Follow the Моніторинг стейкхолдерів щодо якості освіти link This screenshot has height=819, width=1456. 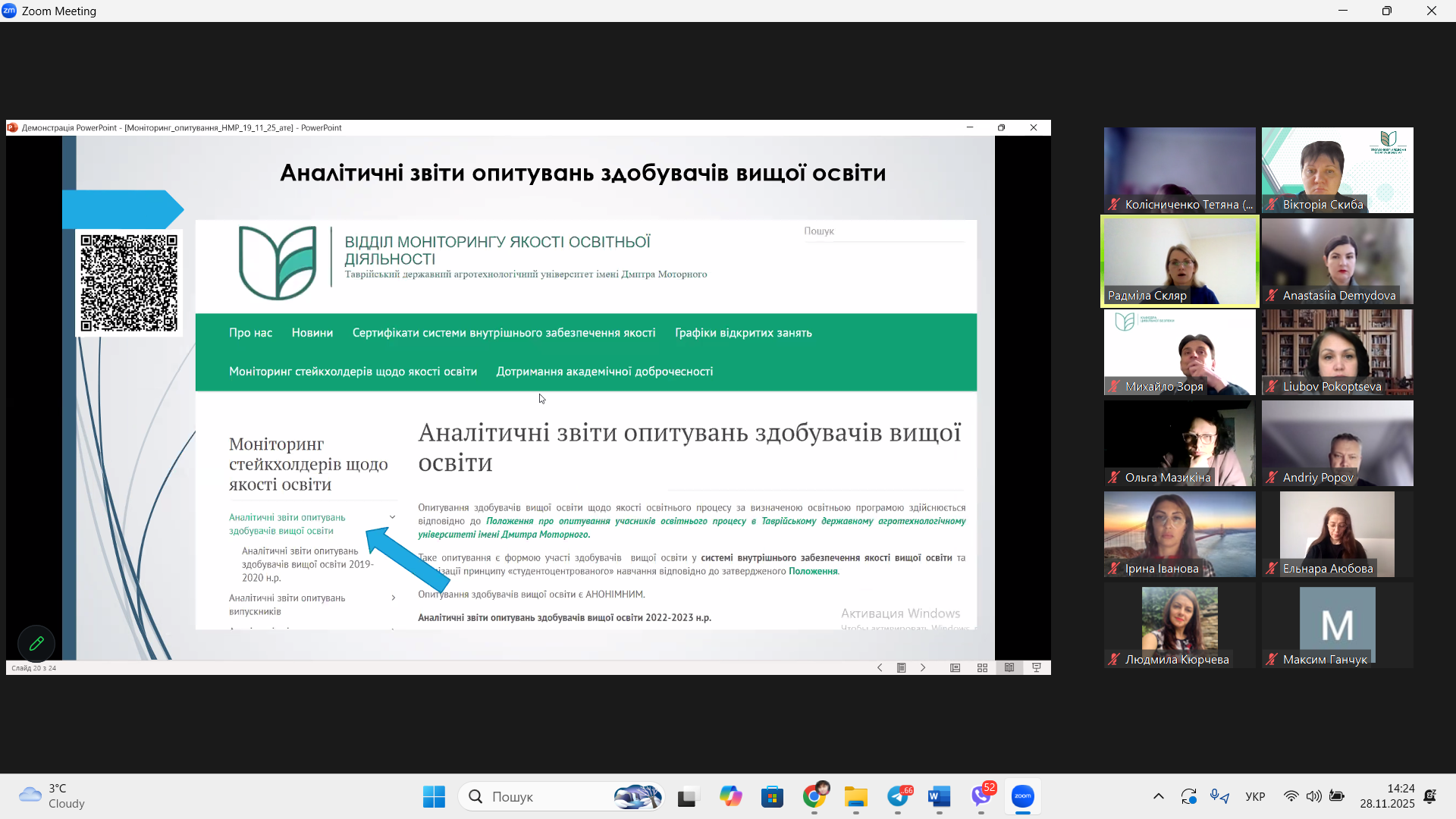(x=352, y=371)
